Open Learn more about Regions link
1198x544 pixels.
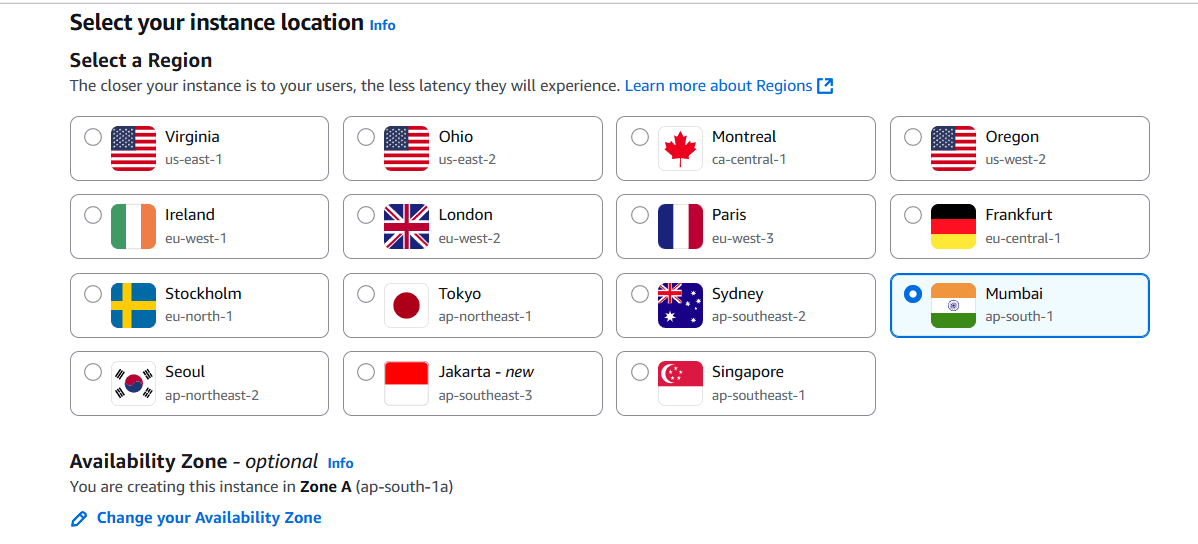point(718,86)
